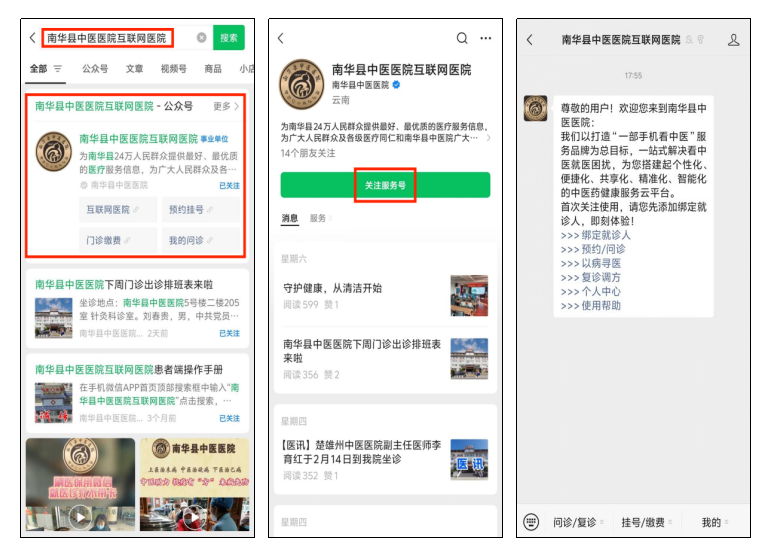Switch to the 公众号 tab
Screen dimensions: 765x551
[95, 69]
